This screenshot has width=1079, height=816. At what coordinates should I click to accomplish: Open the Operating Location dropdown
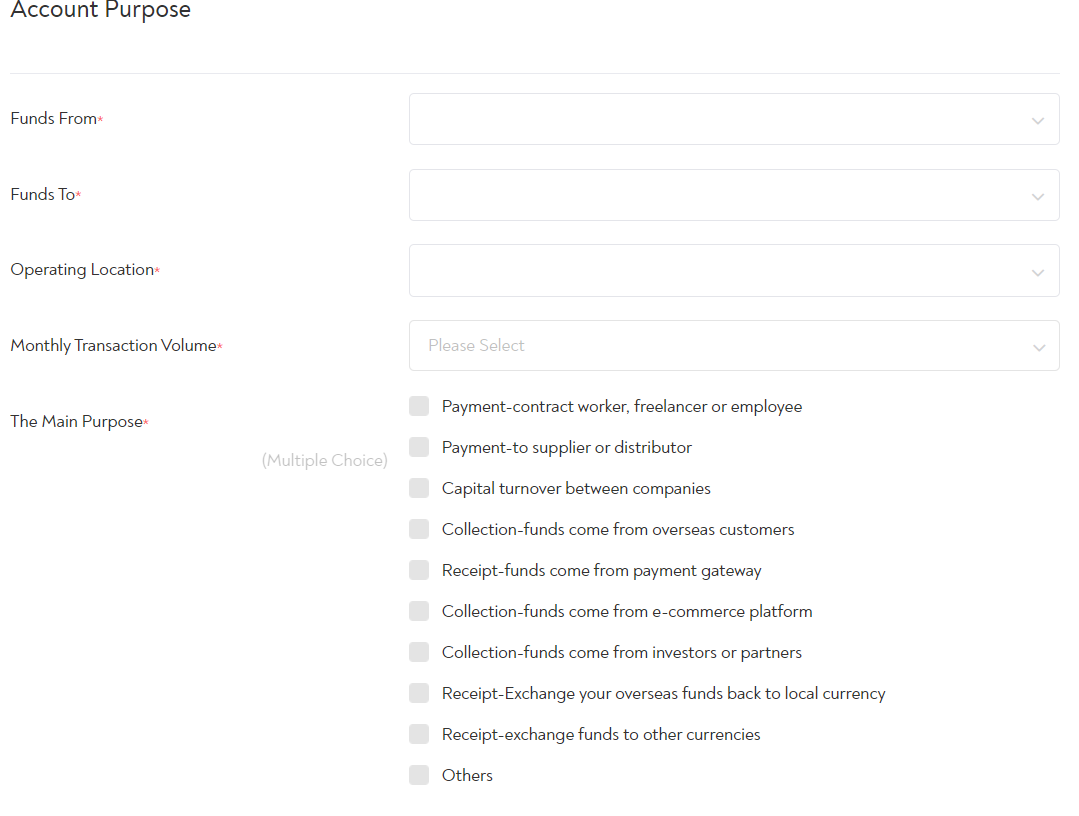click(x=733, y=270)
